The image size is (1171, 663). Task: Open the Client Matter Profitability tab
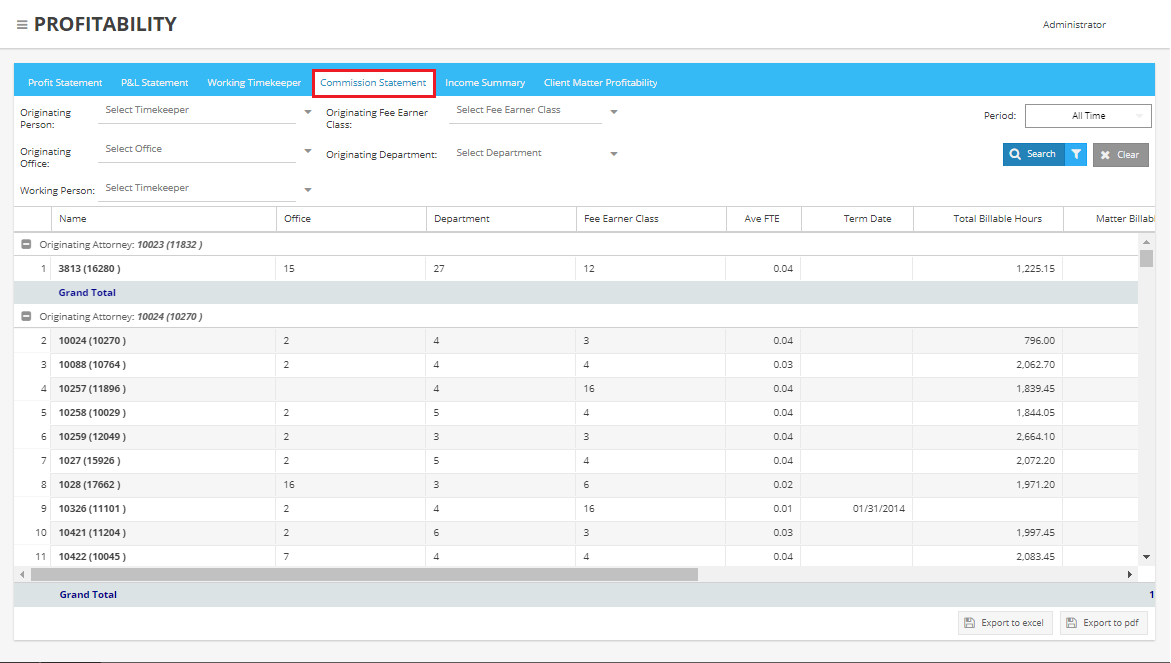click(x=600, y=83)
